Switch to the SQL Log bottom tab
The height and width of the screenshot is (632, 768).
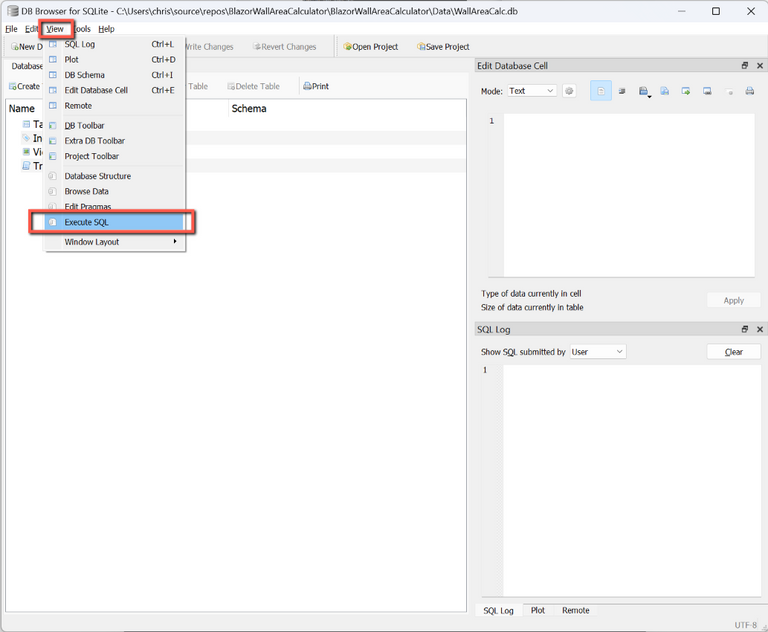(498, 610)
